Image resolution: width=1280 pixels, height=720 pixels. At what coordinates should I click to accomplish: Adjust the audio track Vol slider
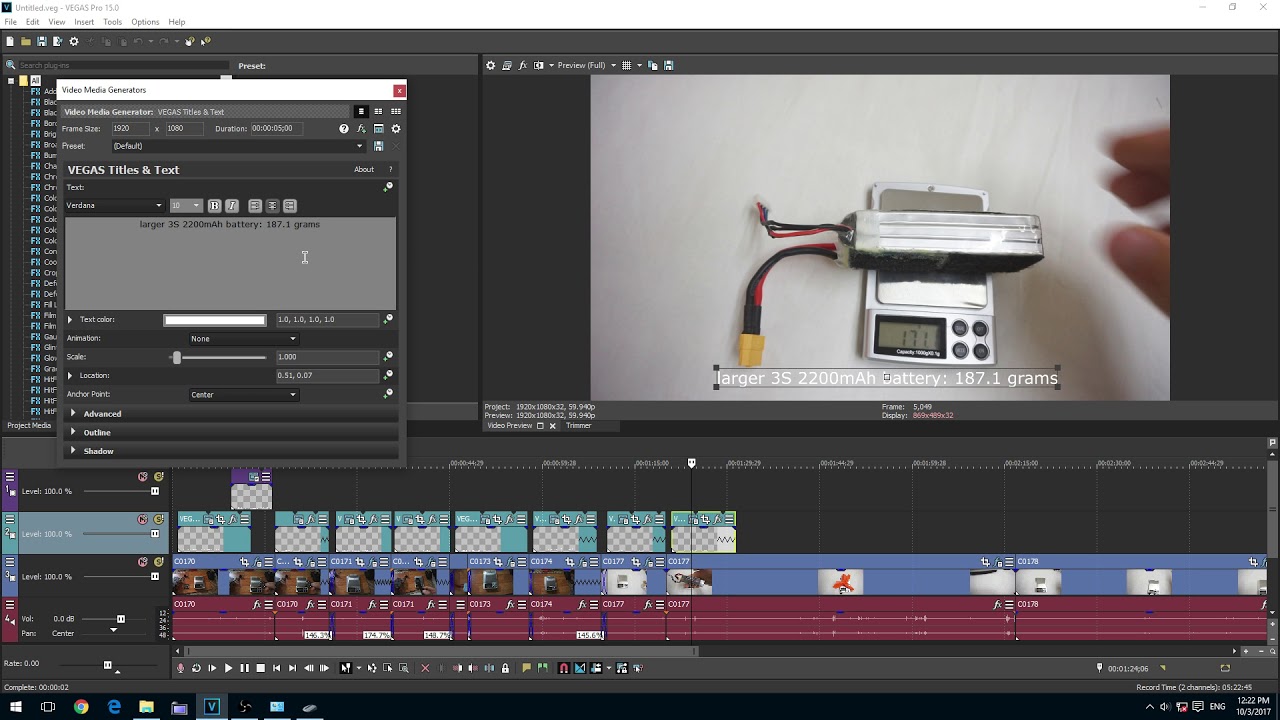click(x=121, y=619)
